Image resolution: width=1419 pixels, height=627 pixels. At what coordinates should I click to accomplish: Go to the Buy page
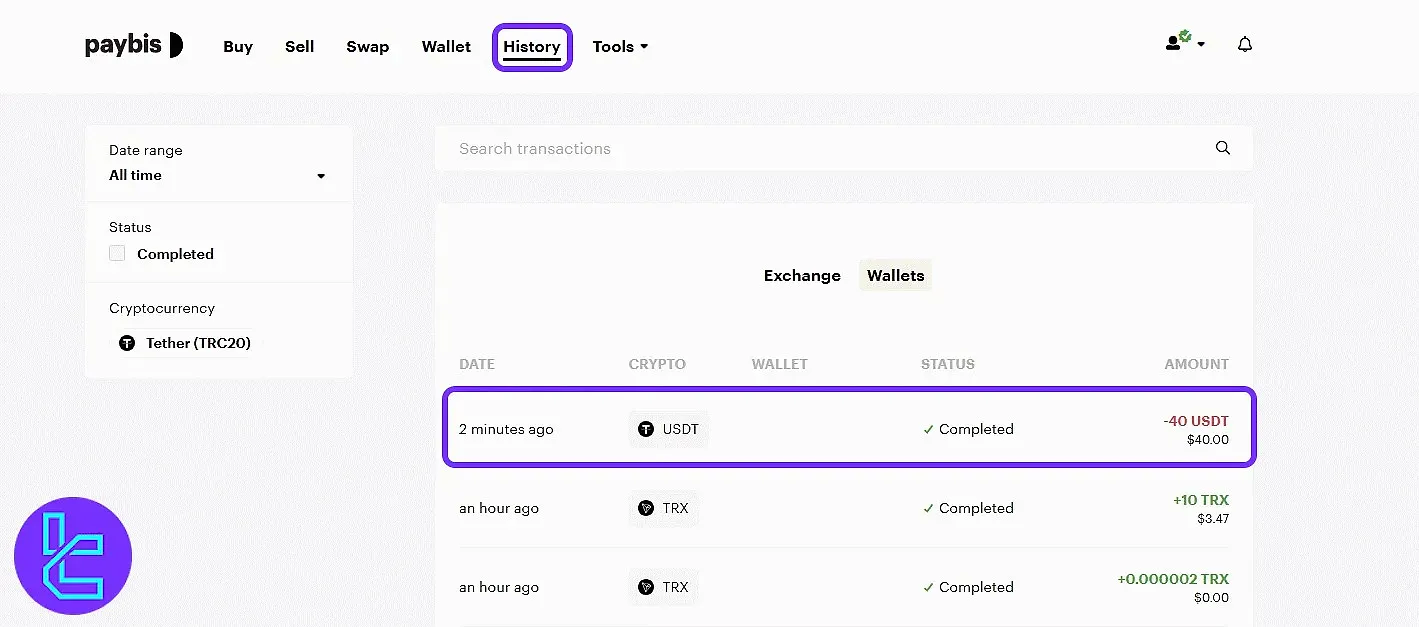pos(238,47)
